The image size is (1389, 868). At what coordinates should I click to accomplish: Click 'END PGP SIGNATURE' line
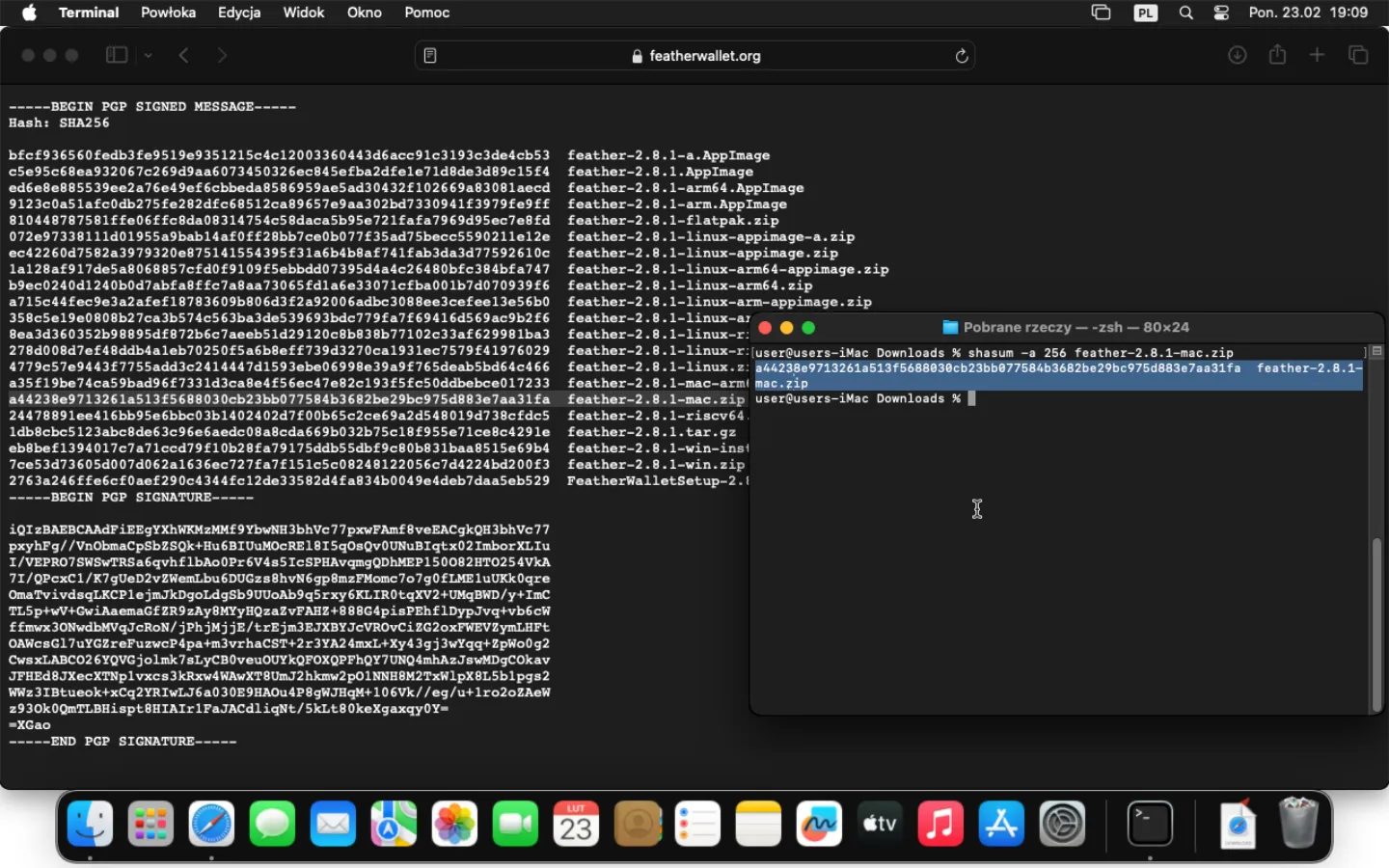pyautogui.click(x=123, y=742)
